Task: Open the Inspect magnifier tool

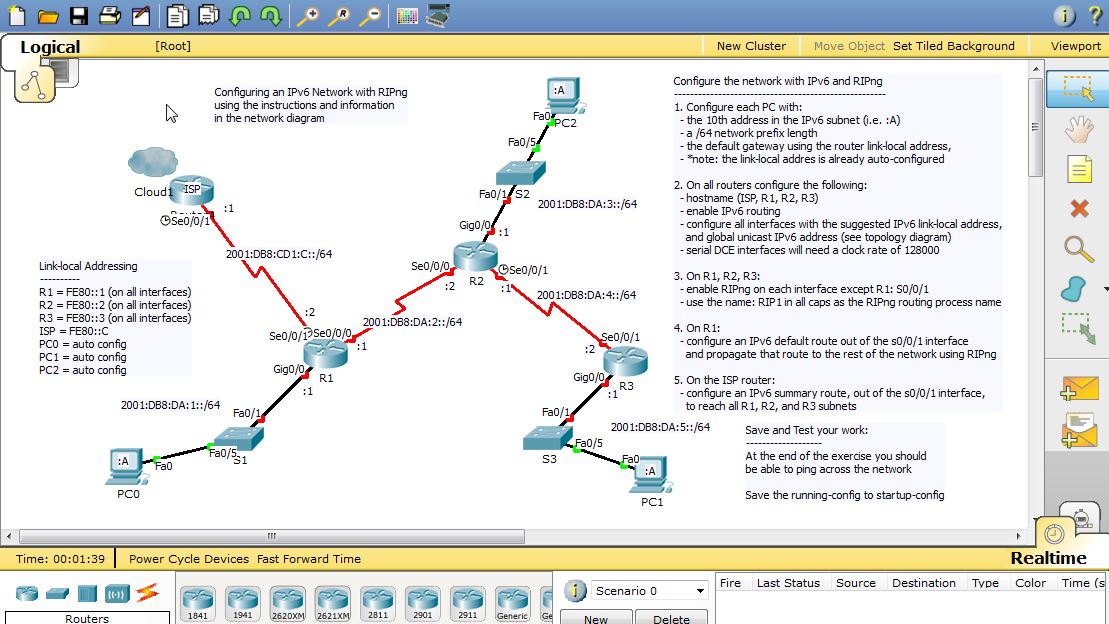Action: (x=1080, y=249)
